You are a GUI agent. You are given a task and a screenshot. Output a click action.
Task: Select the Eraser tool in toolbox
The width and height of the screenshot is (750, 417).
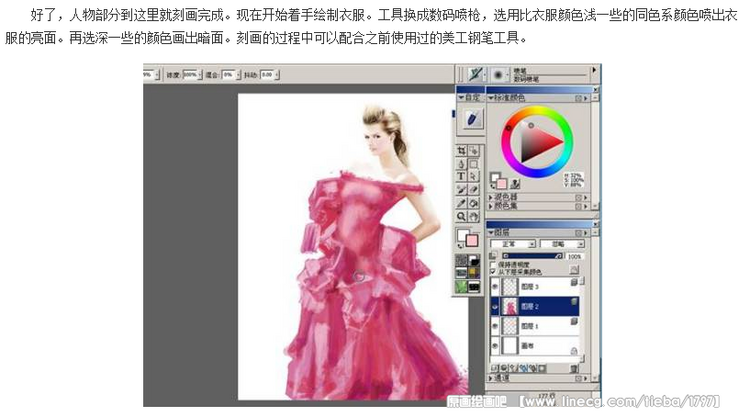(x=474, y=190)
